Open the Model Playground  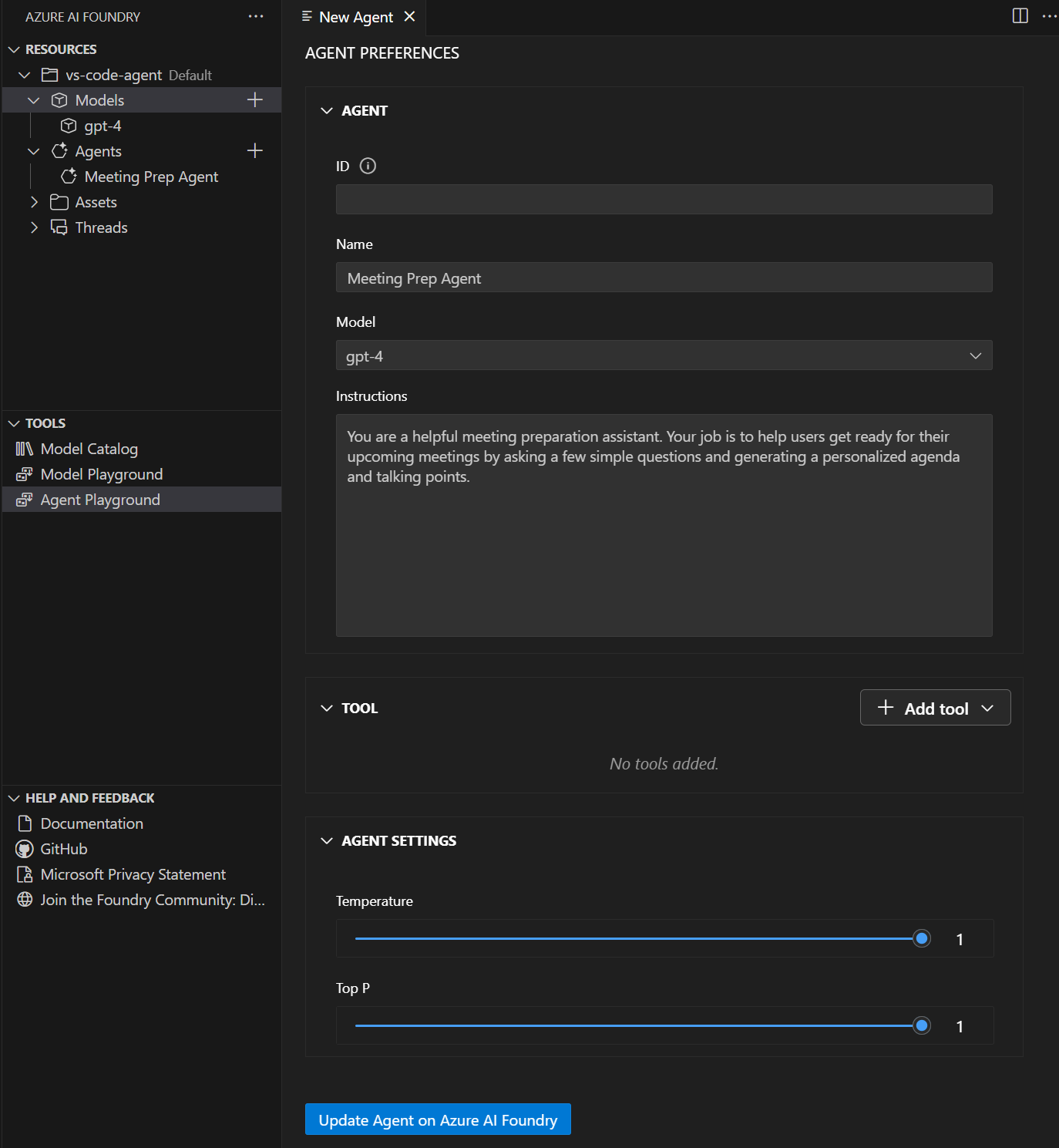pyautogui.click(x=101, y=473)
